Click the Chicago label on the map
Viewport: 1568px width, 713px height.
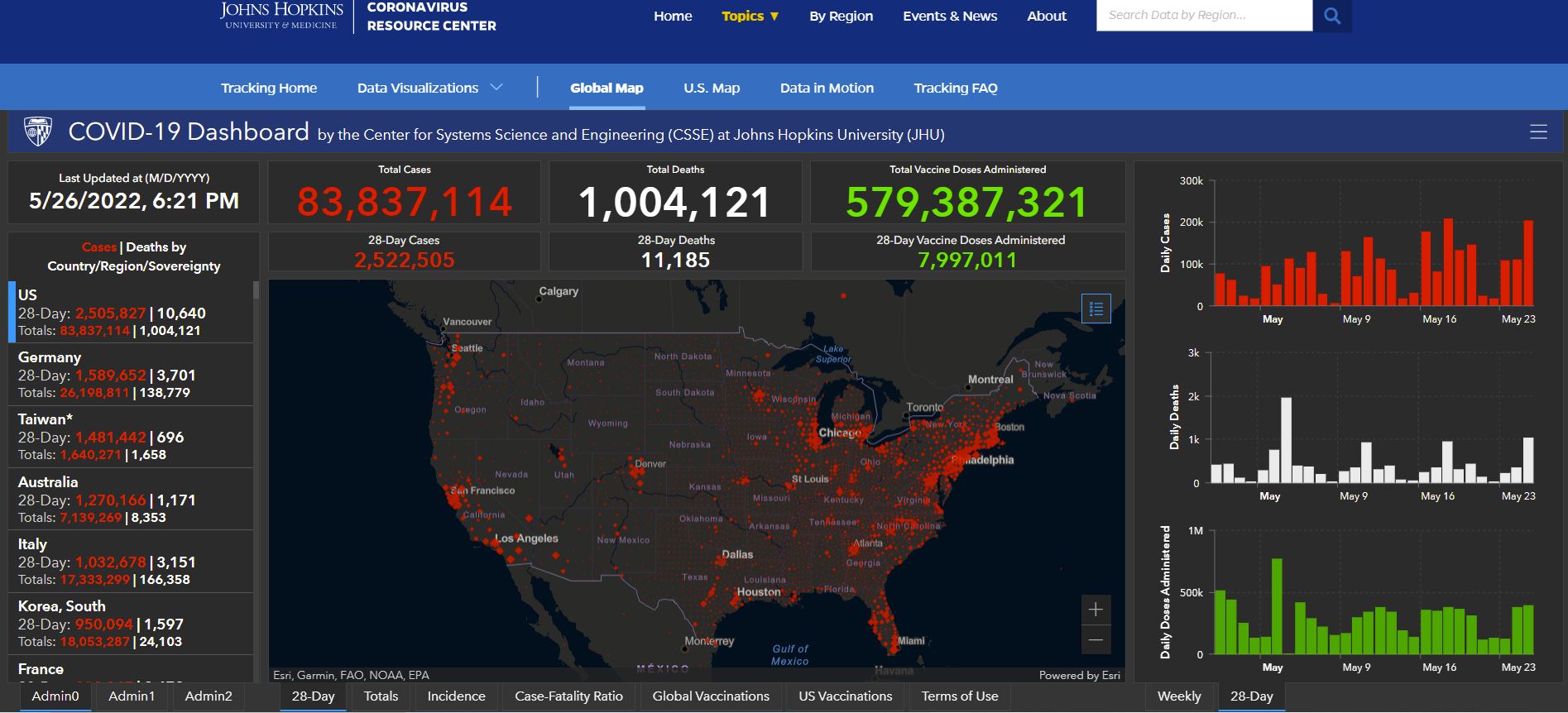pos(840,433)
